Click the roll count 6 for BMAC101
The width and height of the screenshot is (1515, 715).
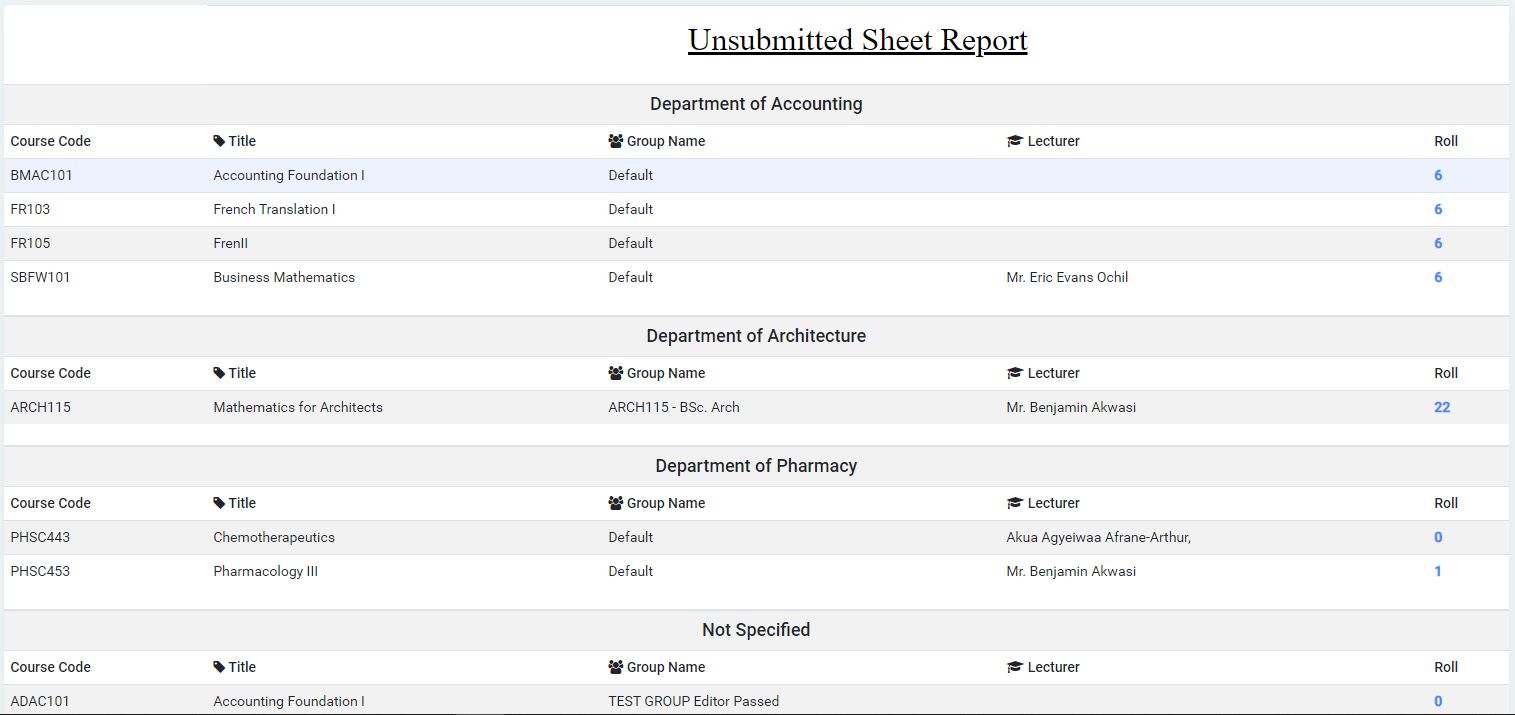coord(1438,175)
